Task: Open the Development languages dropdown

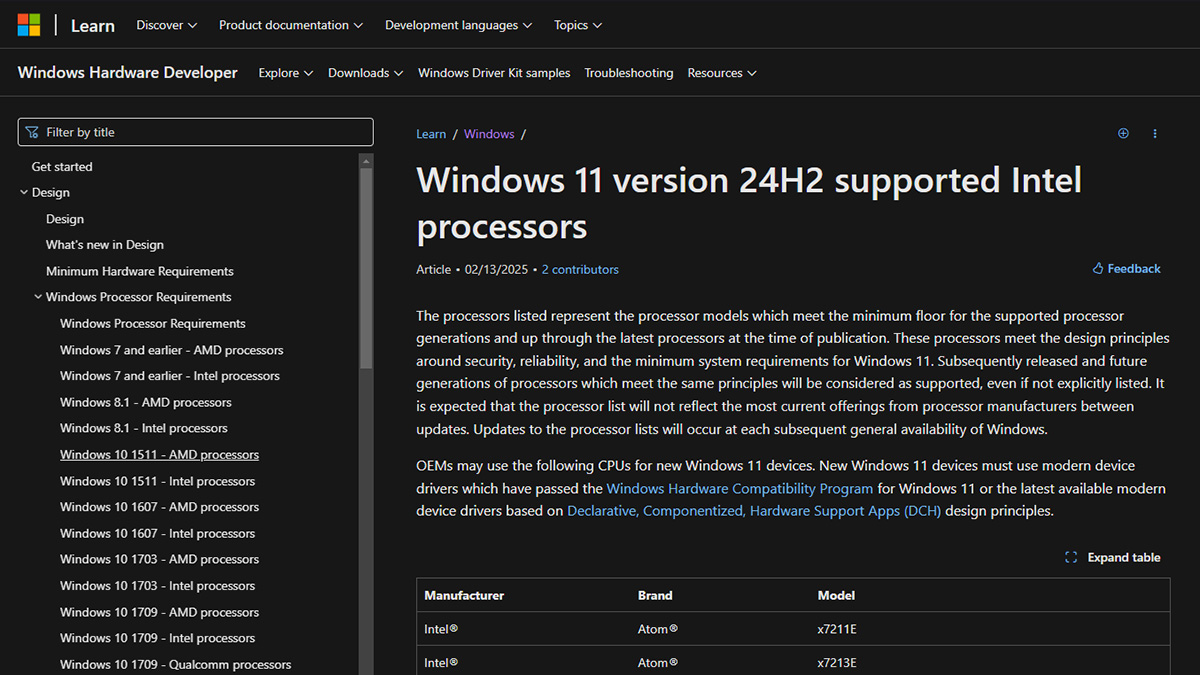Action: [457, 25]
